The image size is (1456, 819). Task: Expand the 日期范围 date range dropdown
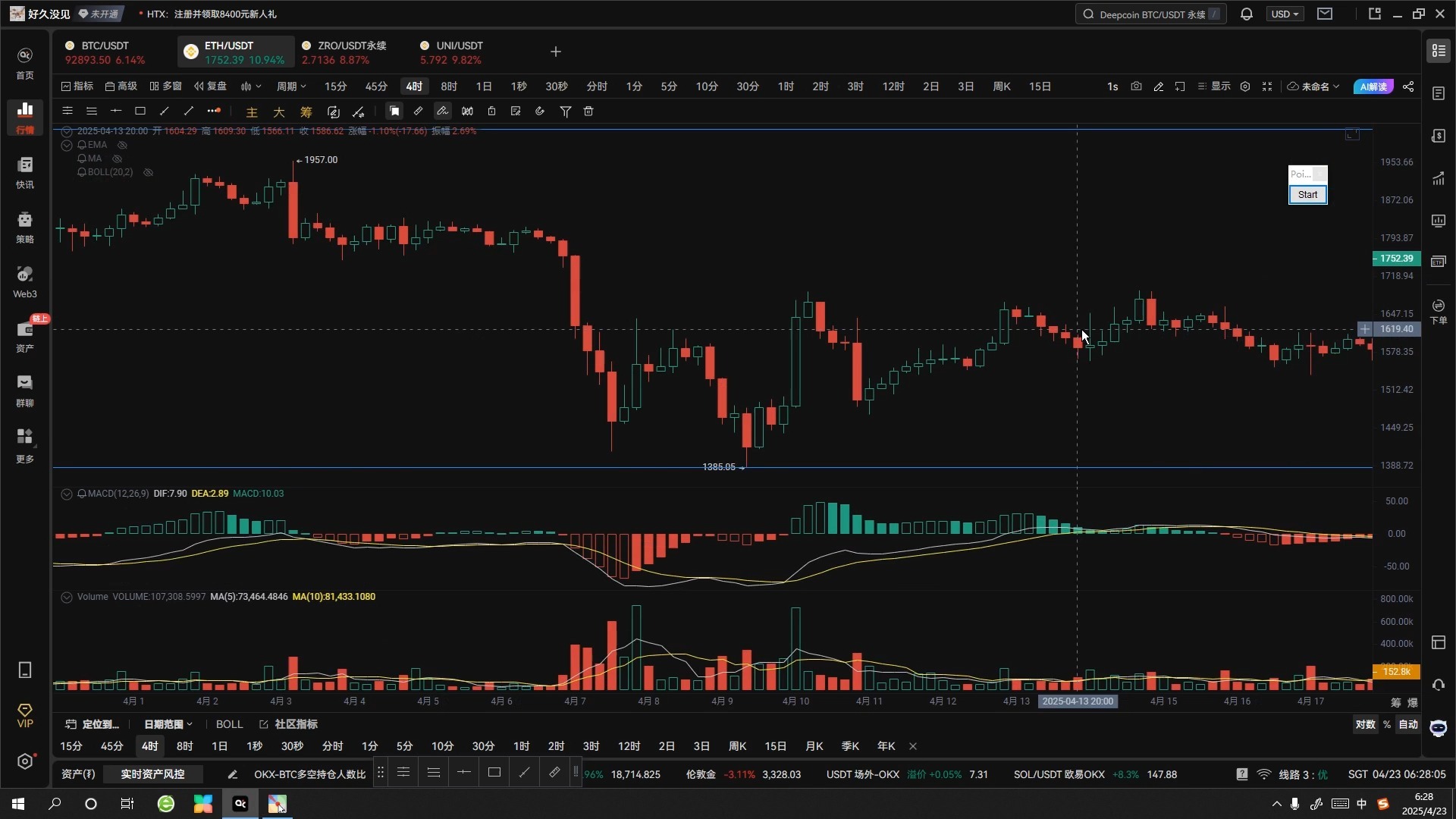coord(168,724)
